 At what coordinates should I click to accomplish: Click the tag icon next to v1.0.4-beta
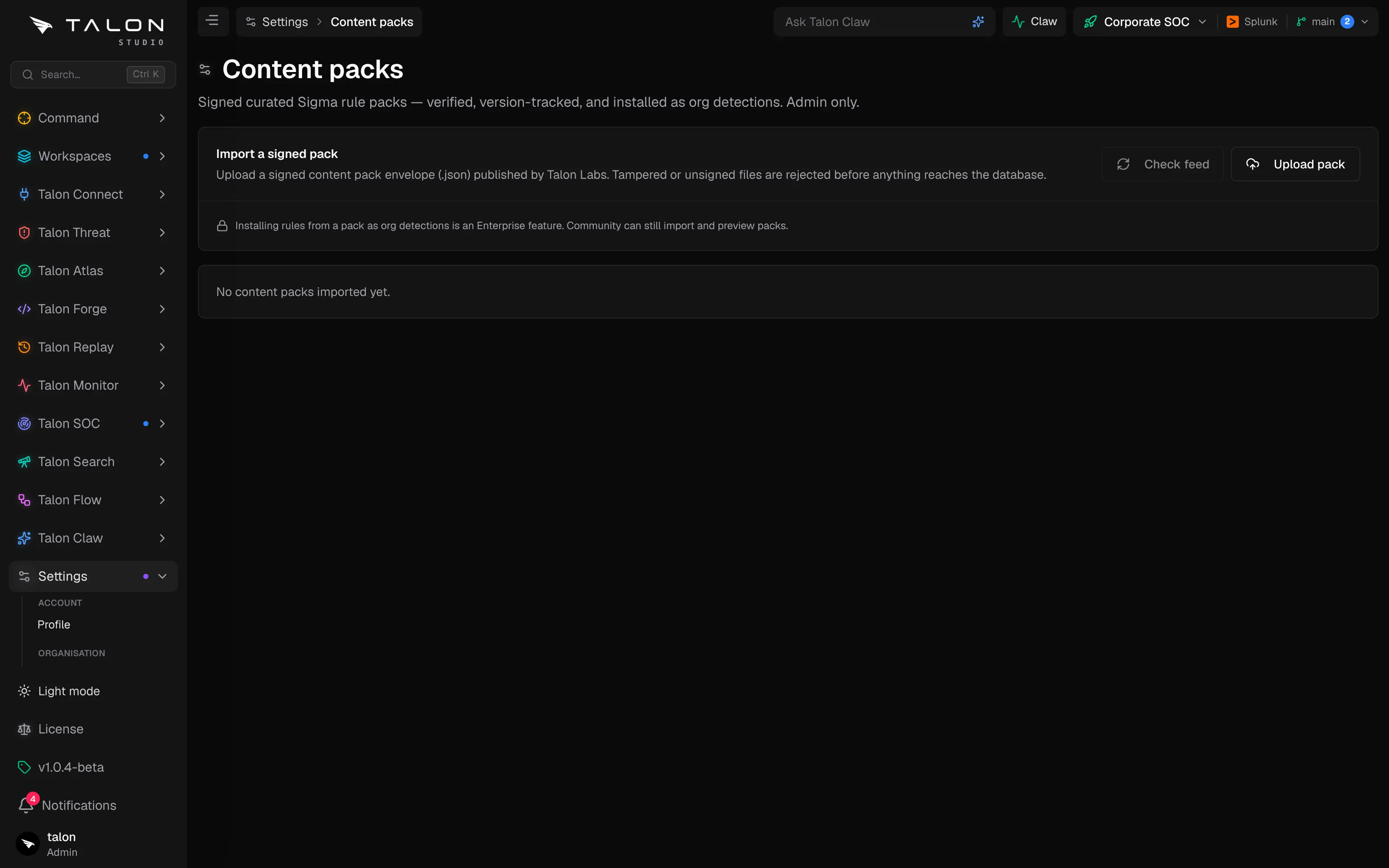pos(24,768)
